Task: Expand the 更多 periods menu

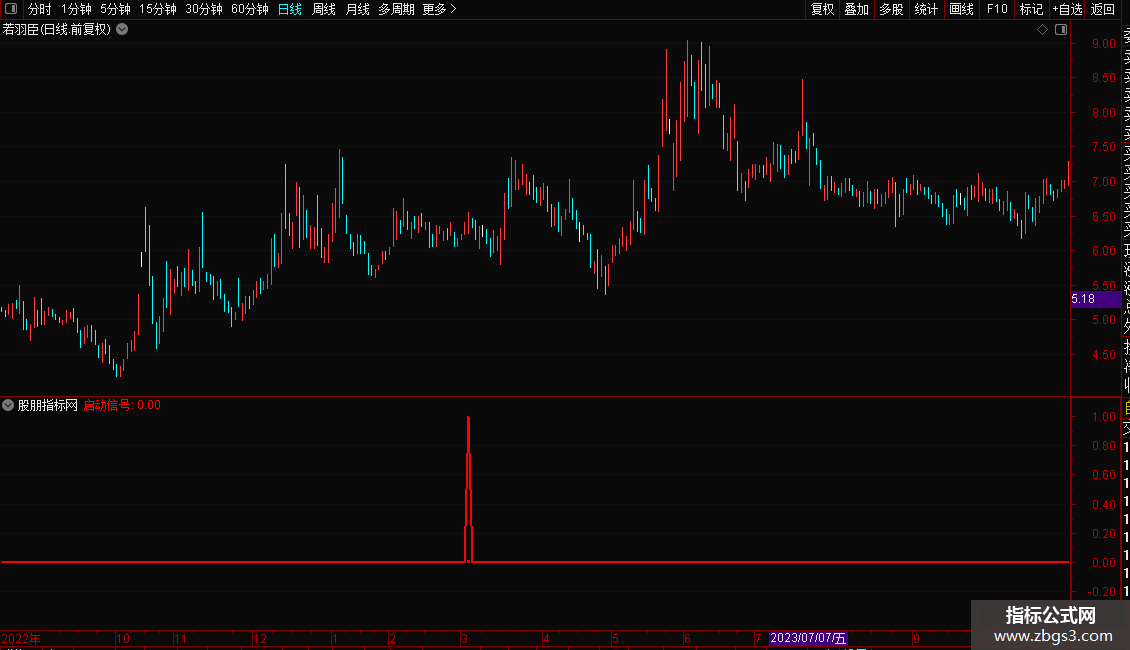Action: point(439,9)
